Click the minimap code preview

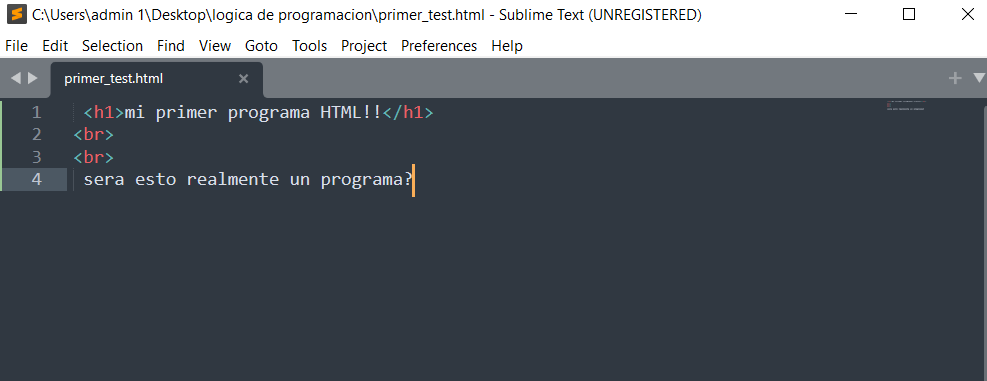[905, 105]
